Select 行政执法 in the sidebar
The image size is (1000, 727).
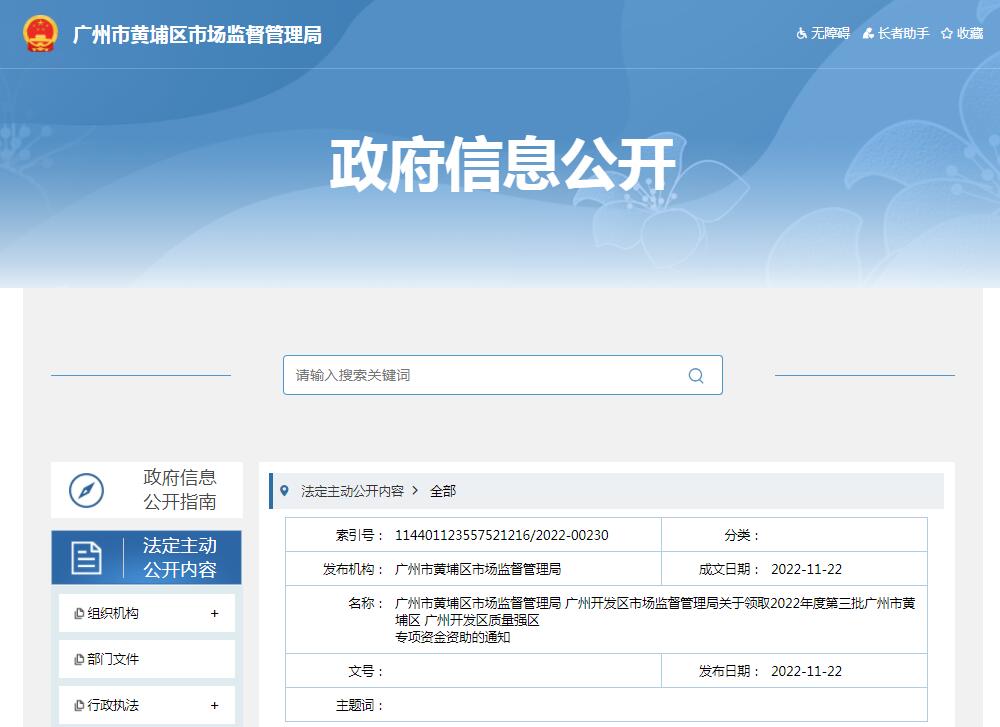[x=113, y=706]
